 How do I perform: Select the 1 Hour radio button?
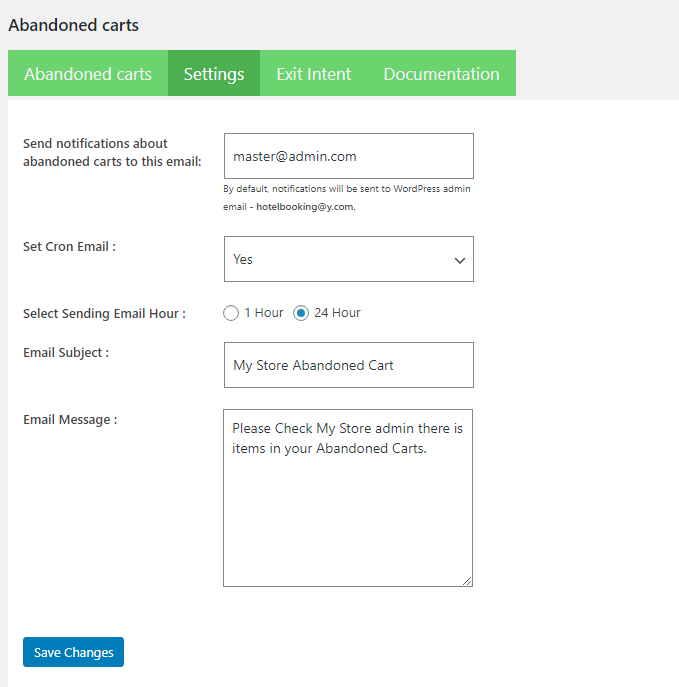click(x=231, y=313)
